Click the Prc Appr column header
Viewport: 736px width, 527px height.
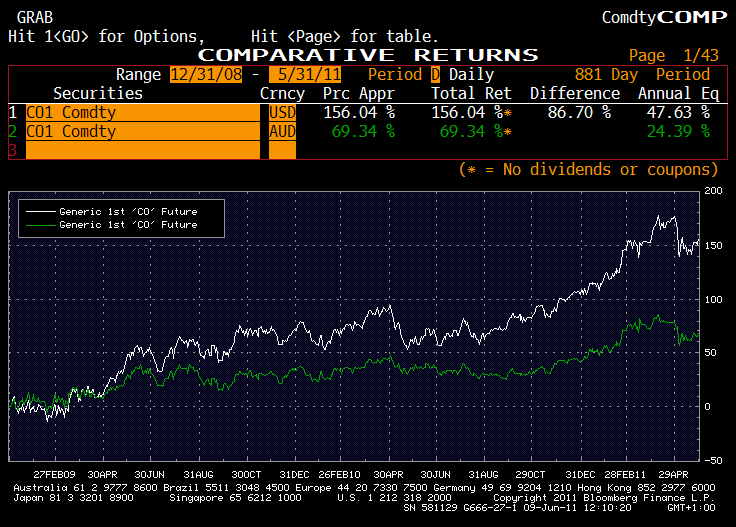click(359, 93)
